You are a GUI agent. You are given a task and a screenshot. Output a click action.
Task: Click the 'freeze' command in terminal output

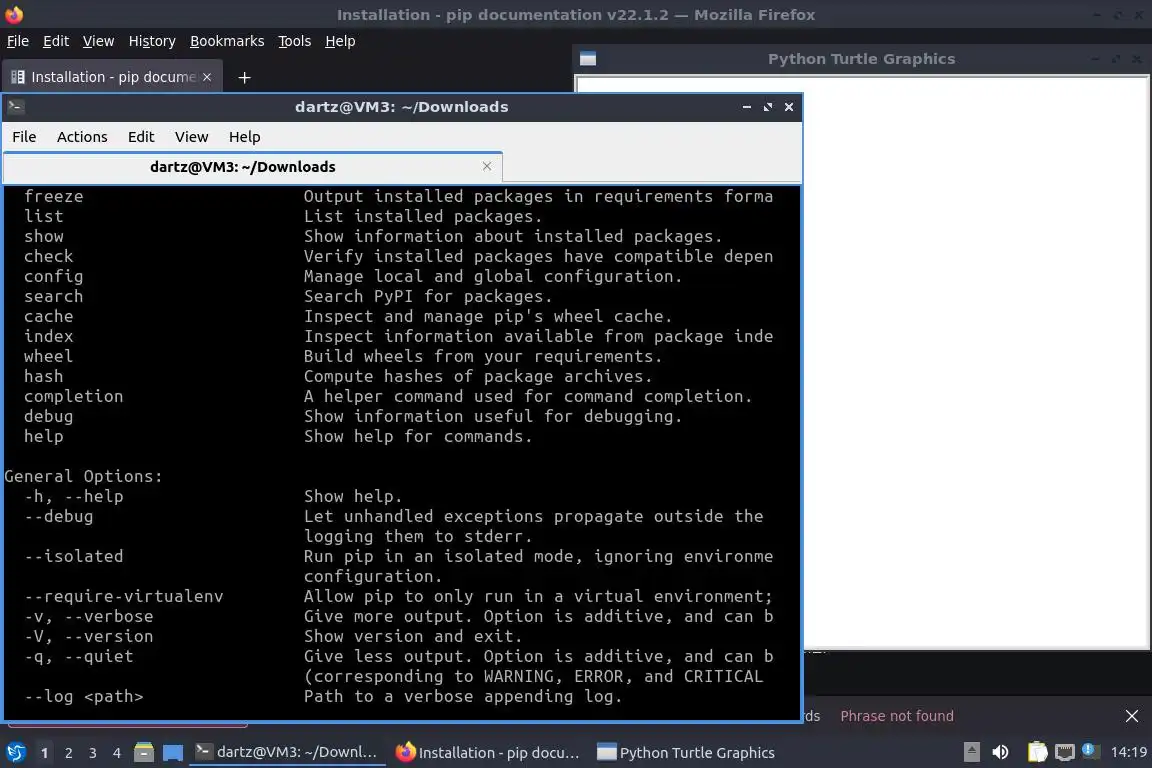tap(54, 196)
